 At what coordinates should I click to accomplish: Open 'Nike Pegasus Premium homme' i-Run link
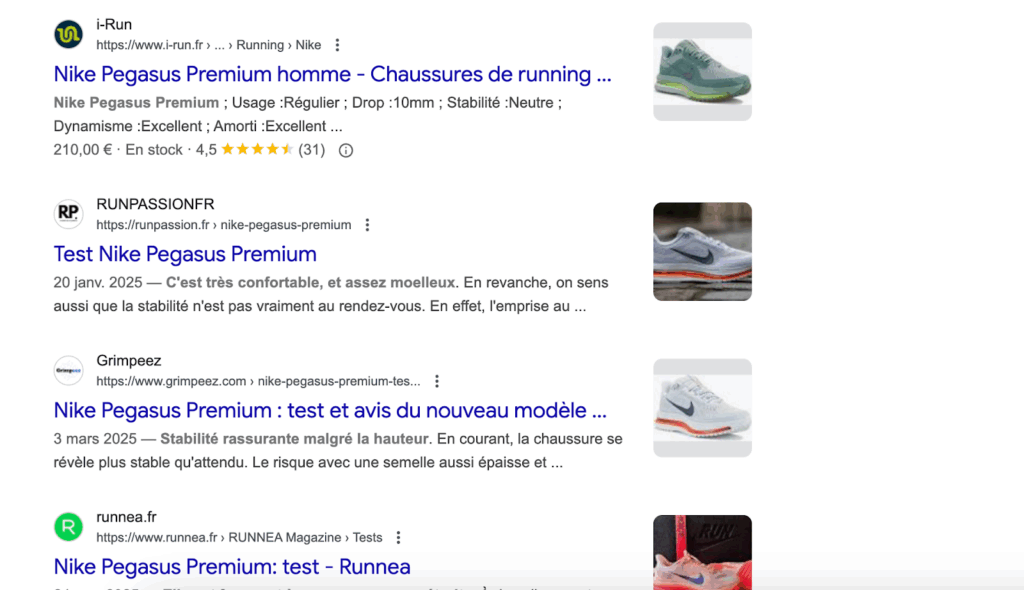(x=332, y=74)
